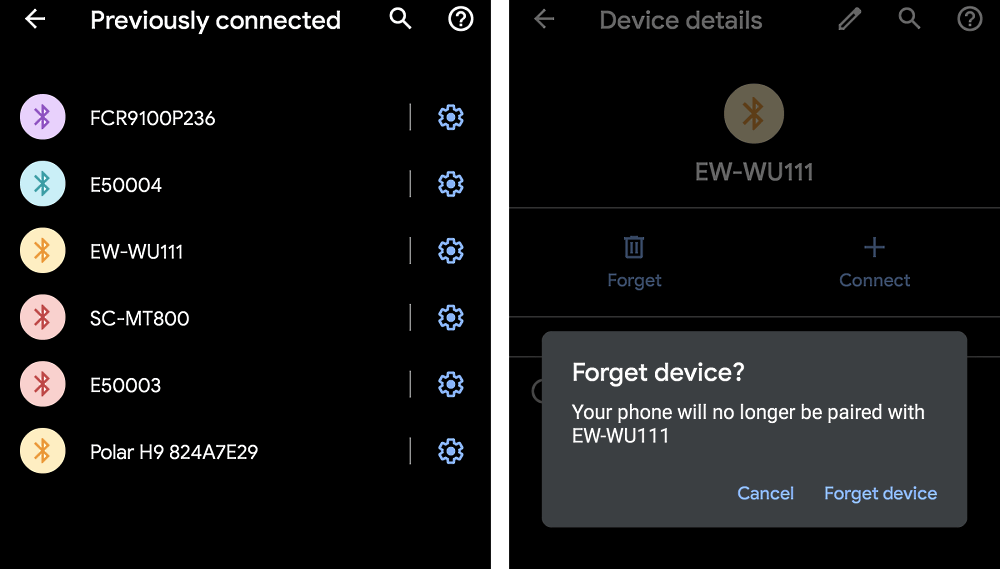Image resolution: width=1000 pixels, height=569 pixels.
Task: Select FCR9100P236 device entry
Action: click(152, 118)
